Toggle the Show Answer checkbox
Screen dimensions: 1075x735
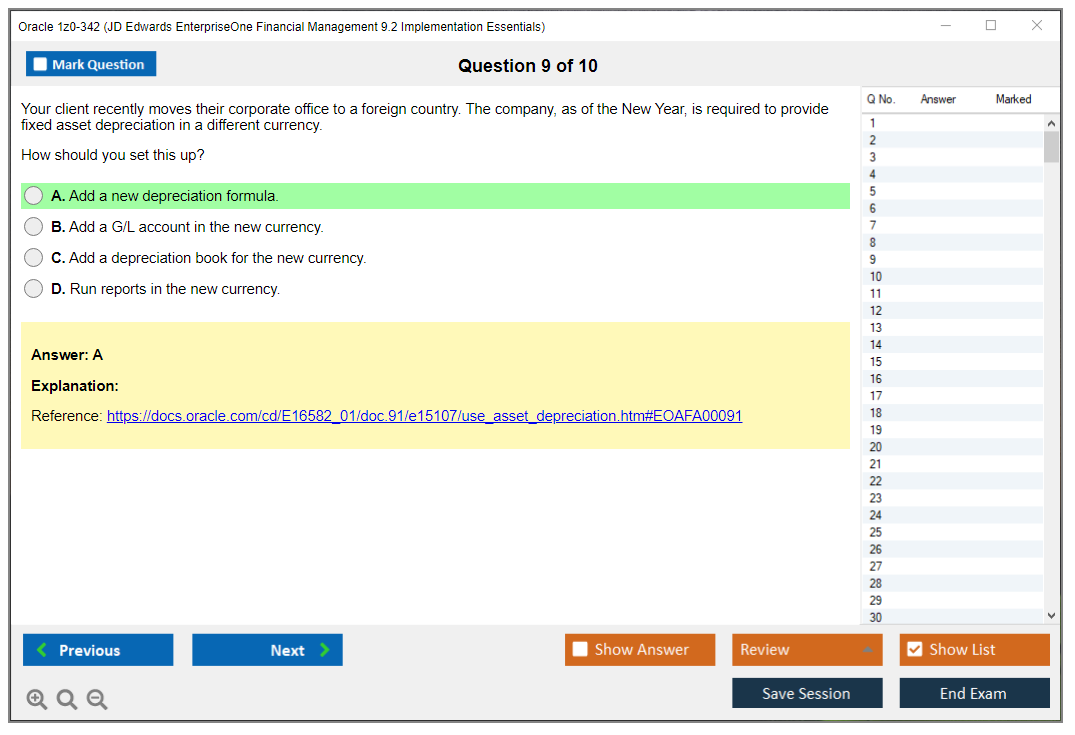tap(580, 650)
